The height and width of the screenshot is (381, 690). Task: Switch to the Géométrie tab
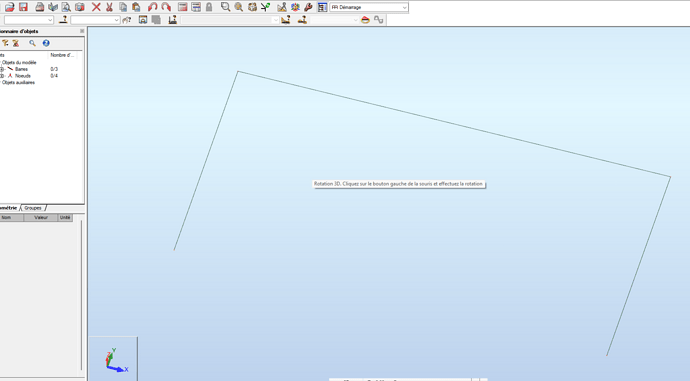coord(9,208)
